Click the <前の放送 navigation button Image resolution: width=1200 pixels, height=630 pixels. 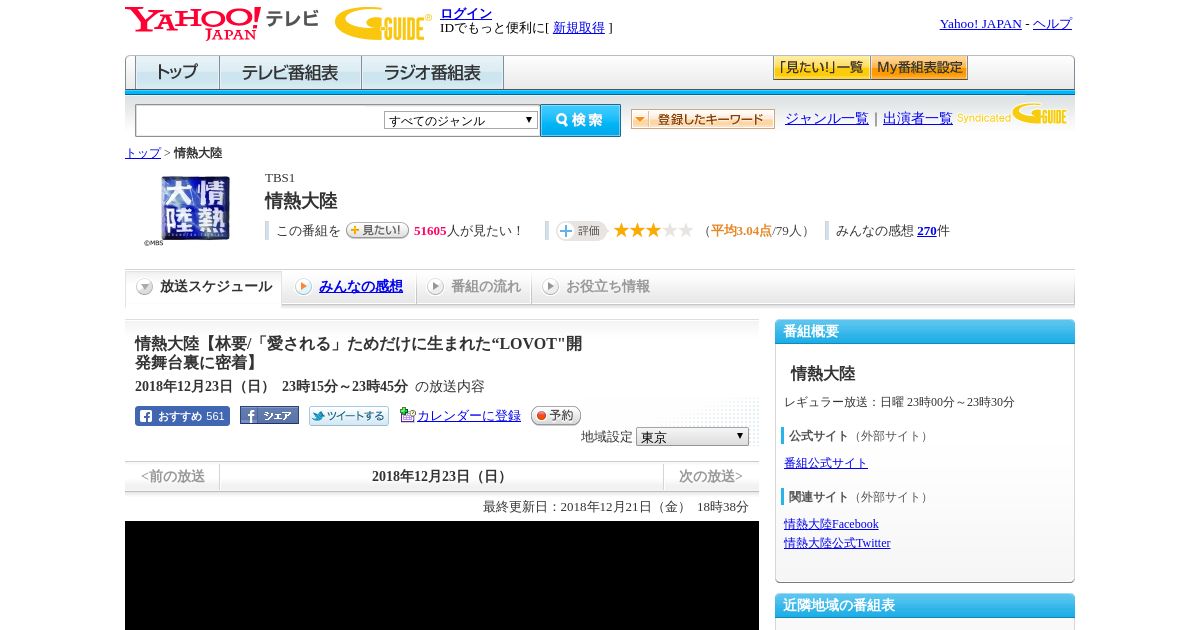[x=173, y=477]
